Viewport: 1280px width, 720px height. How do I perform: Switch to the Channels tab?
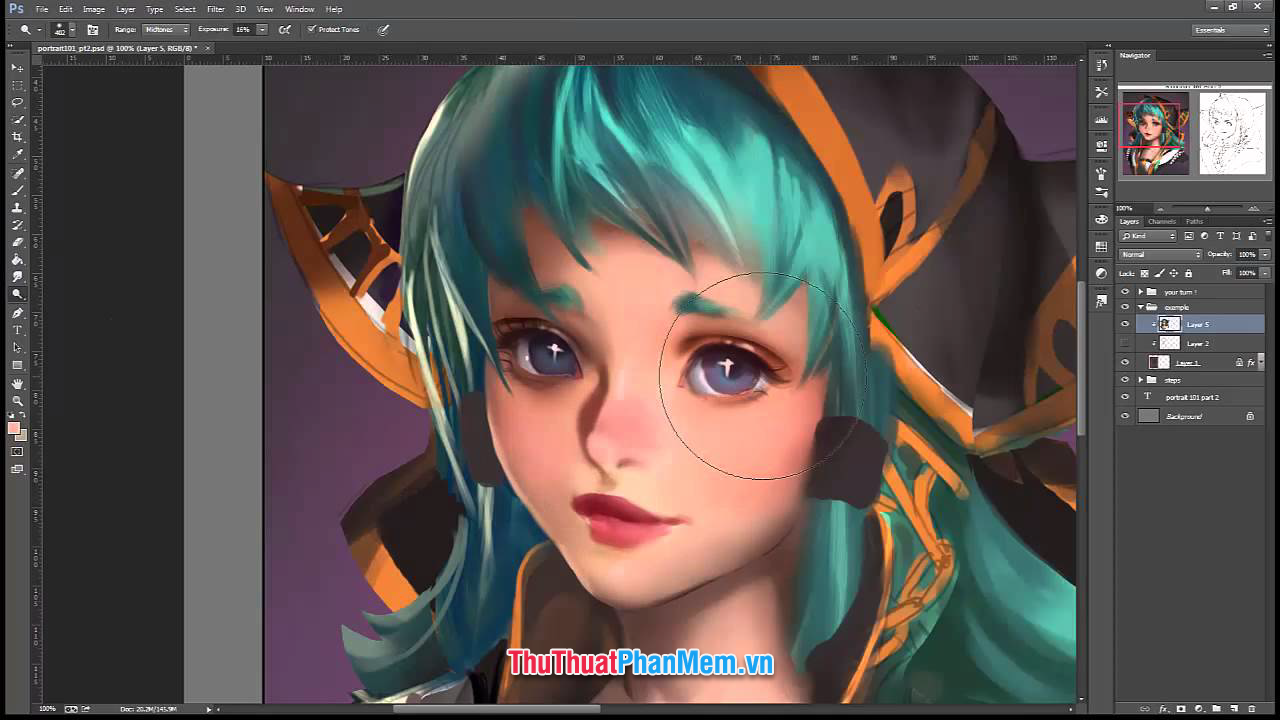(1161, 221)
